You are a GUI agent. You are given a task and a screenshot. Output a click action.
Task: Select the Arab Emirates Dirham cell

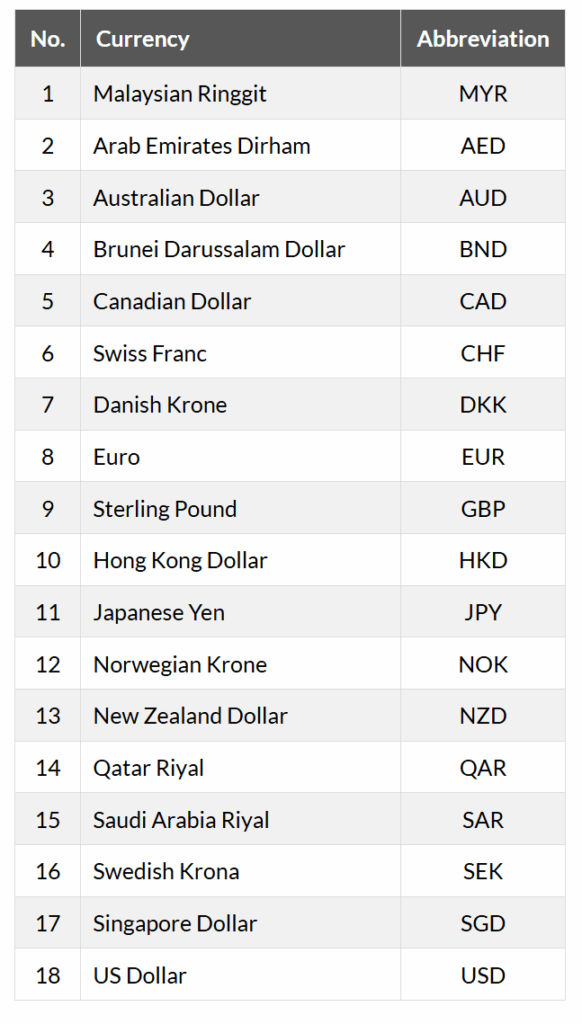tap(240, 145)
